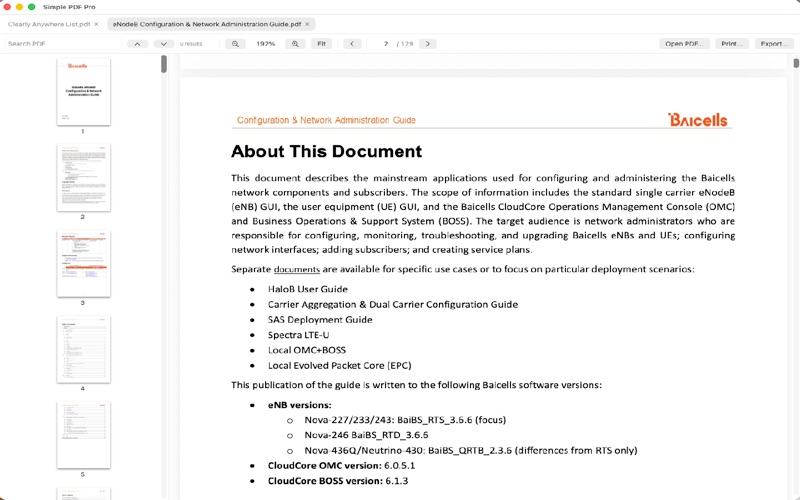Click 'Carrier Aggregation & Dual Carrier Configuration Guide'

pyautogui.click(x=393, y=305)
